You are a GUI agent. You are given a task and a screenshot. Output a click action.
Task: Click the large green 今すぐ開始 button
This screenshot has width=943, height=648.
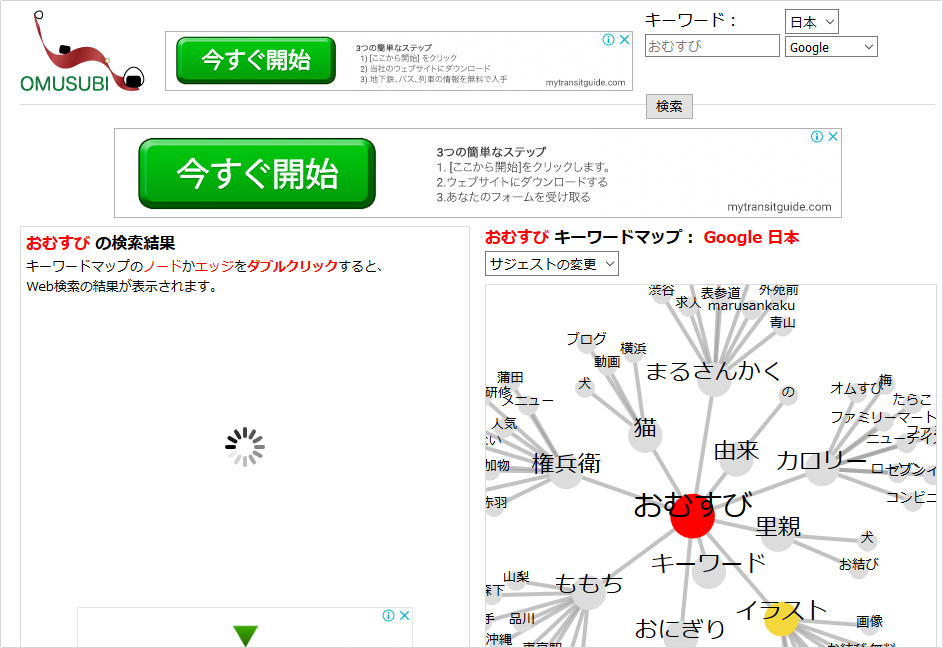tap(256, 174)
